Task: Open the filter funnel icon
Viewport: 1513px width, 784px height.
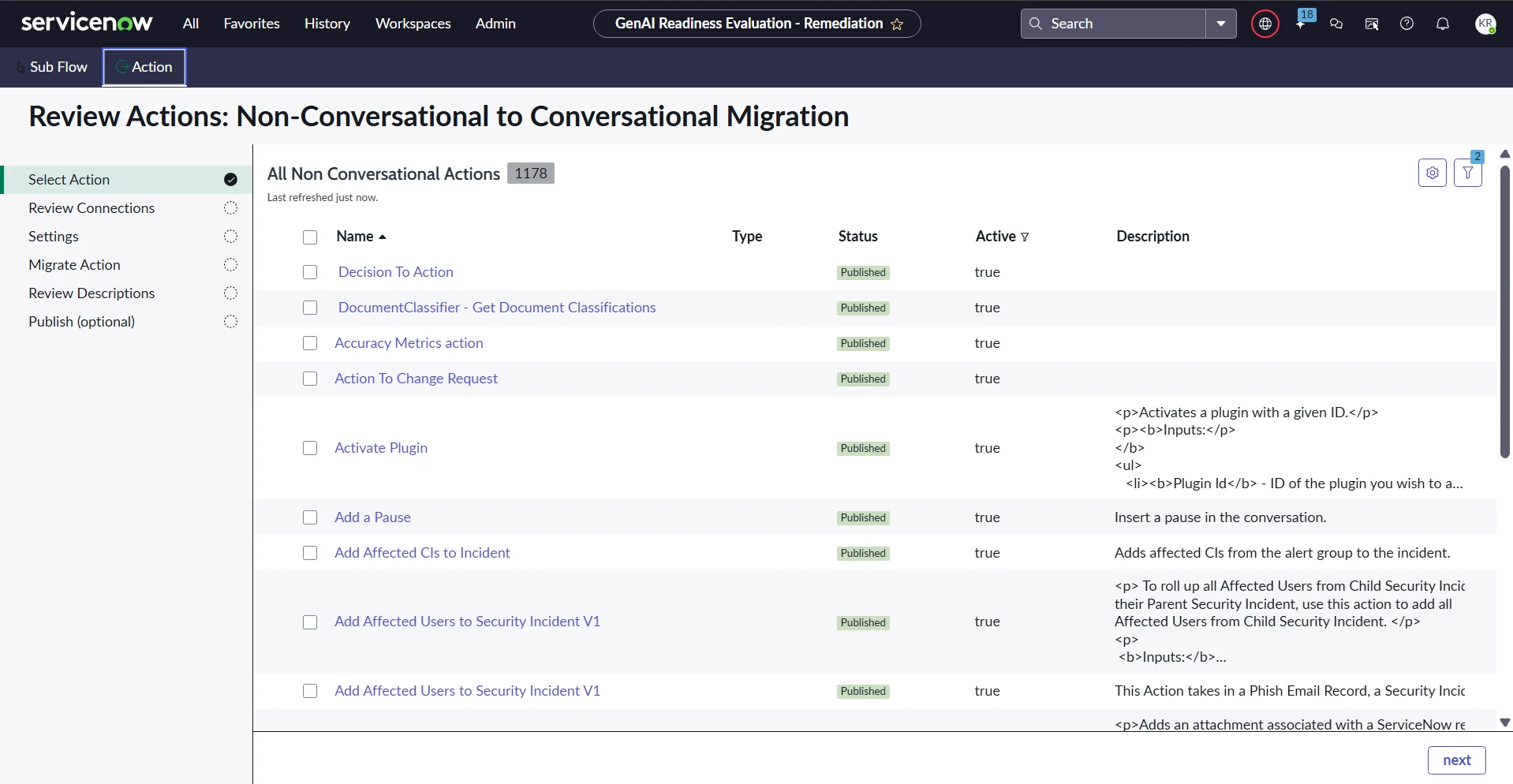Action: click(x=1468, y=173)
